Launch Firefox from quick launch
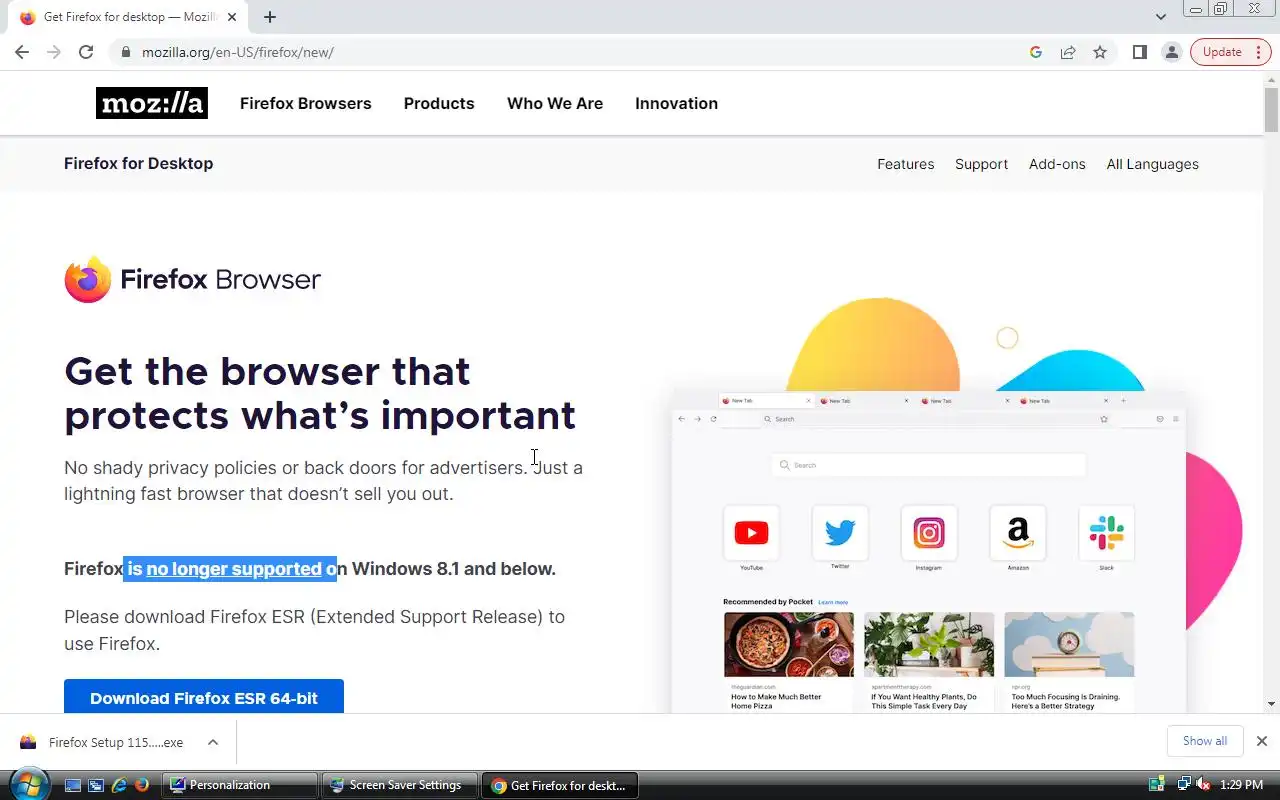The width and height of the screenshot is (1280, 800). point(142,785)
